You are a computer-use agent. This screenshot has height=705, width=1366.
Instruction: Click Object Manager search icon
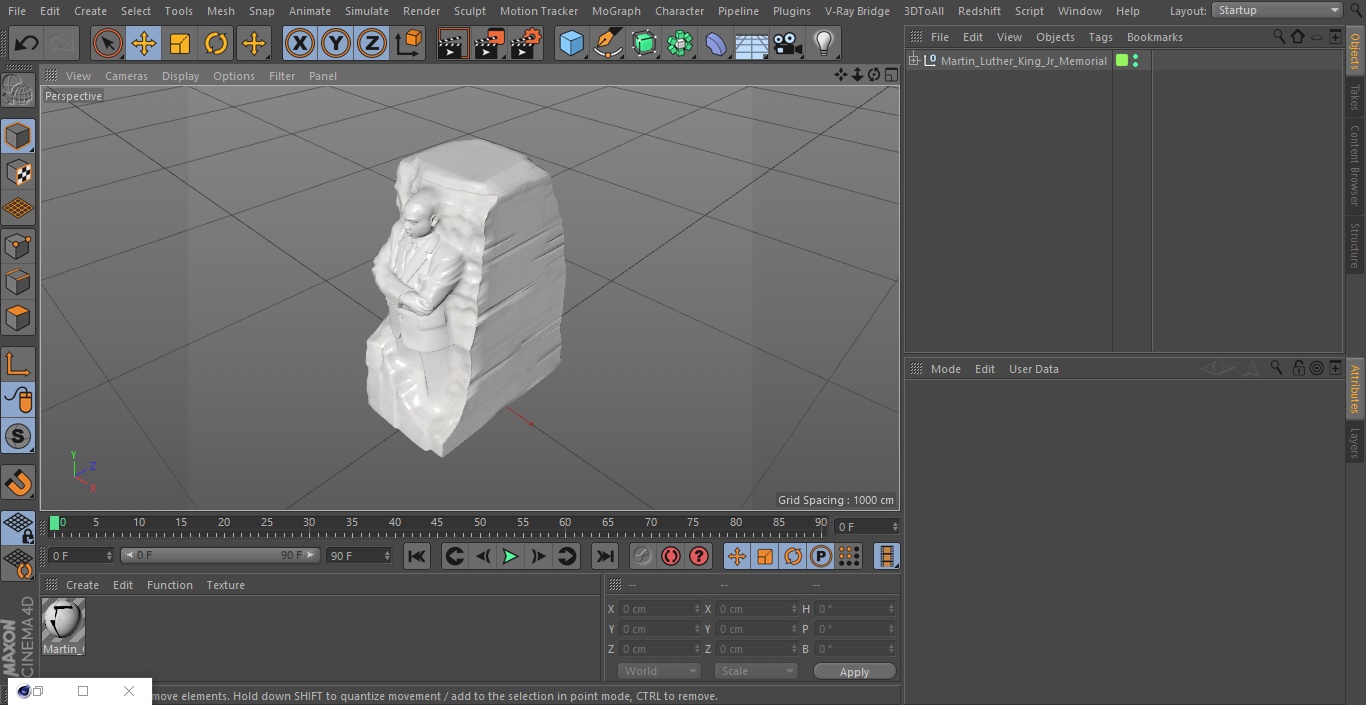1279,36
